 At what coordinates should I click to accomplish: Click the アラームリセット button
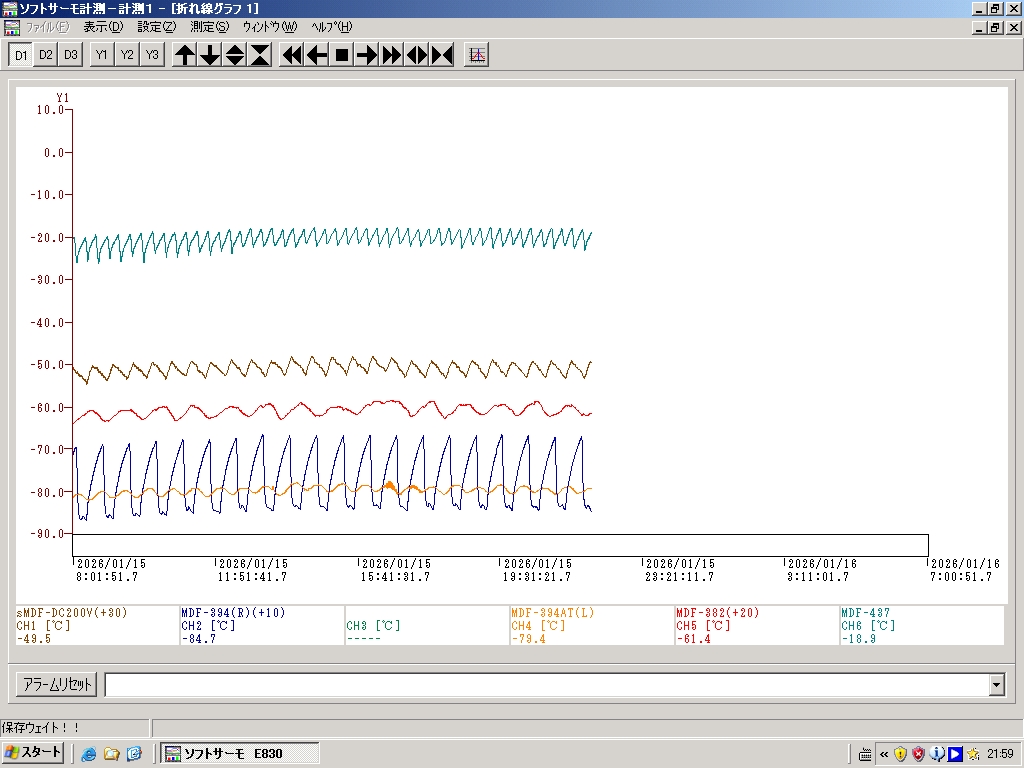pos(57,685)
